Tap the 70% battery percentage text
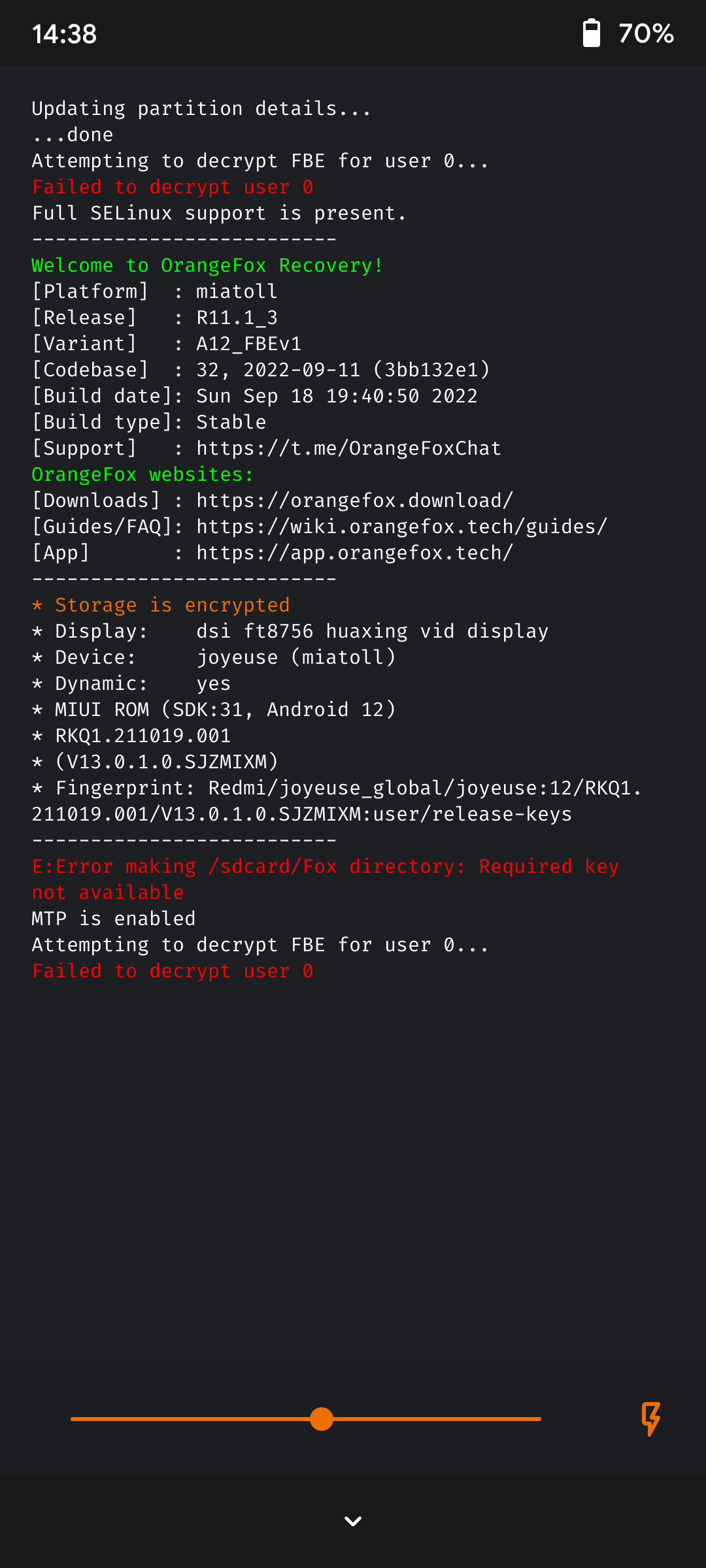Image resolution: width=706 pixels, height=1568 pixels. (x=646, y=33)
